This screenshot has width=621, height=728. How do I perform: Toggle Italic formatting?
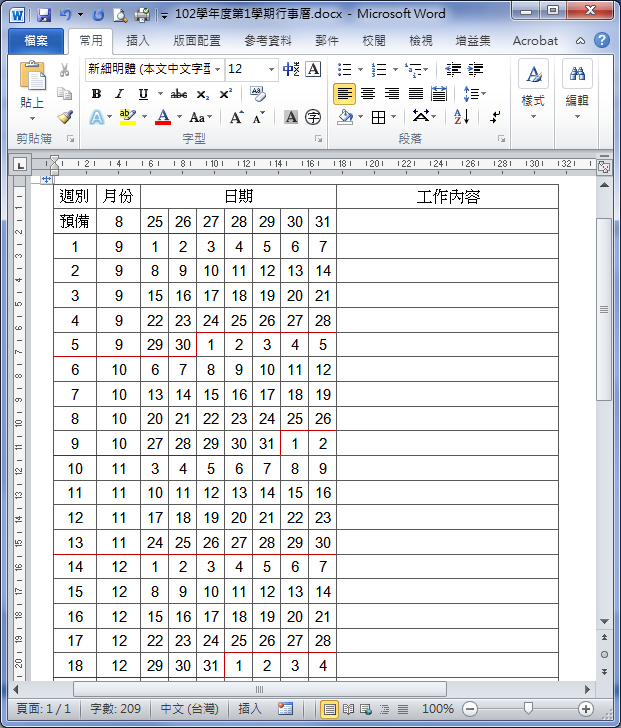(119, 94)
